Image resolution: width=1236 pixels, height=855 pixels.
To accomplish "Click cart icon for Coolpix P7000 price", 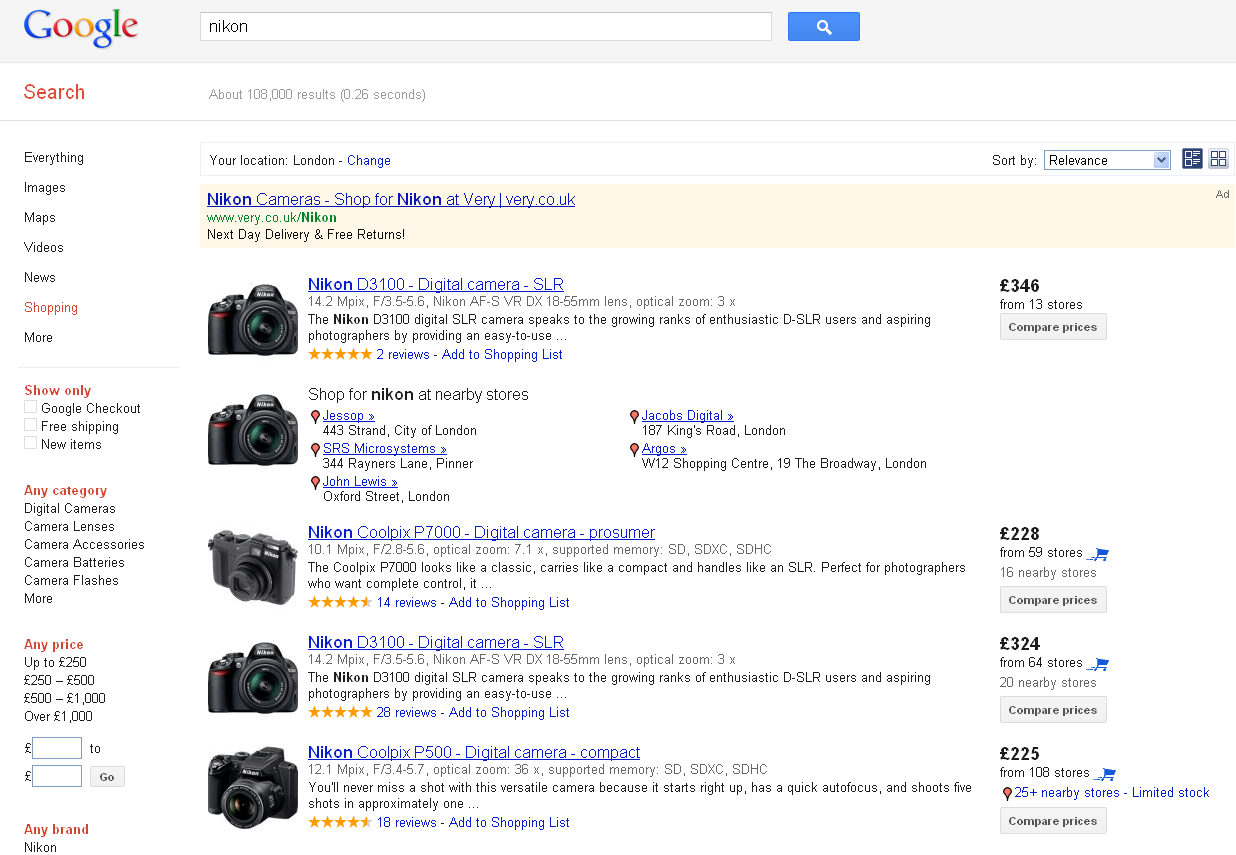I will (1099, 553).
